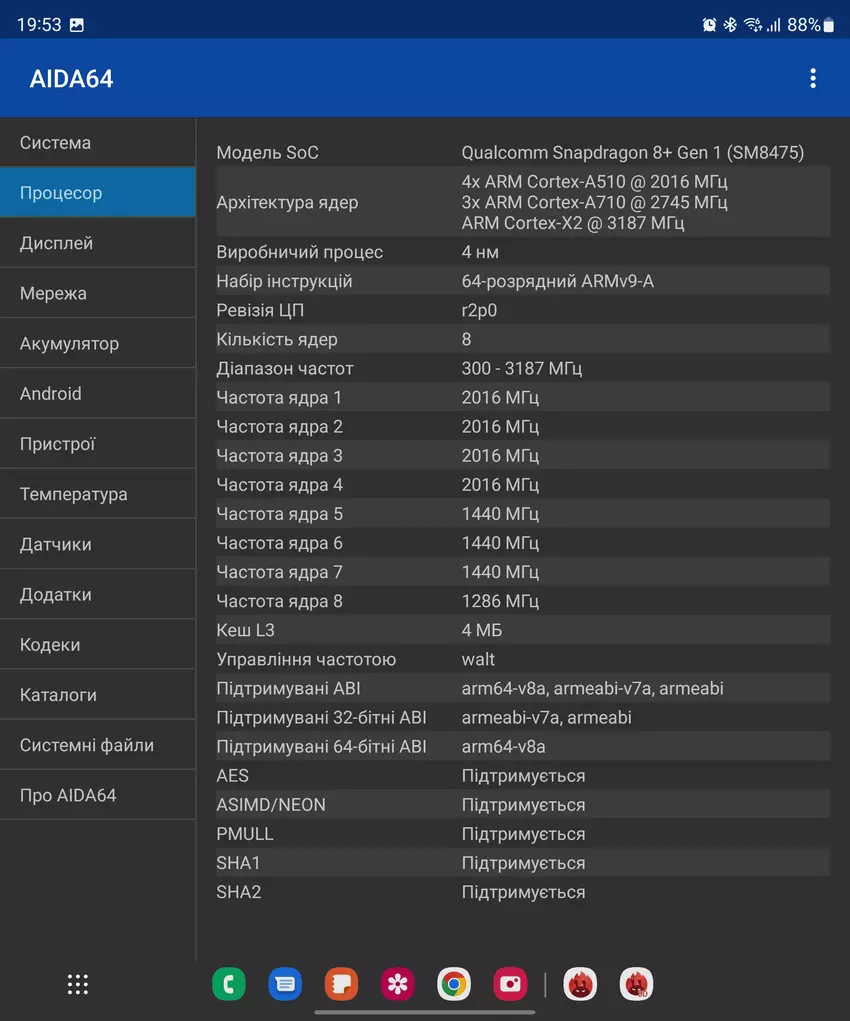Open the Датчики sensors section
This screenshot has width=850, height=1021.
(x=98, y=544)
